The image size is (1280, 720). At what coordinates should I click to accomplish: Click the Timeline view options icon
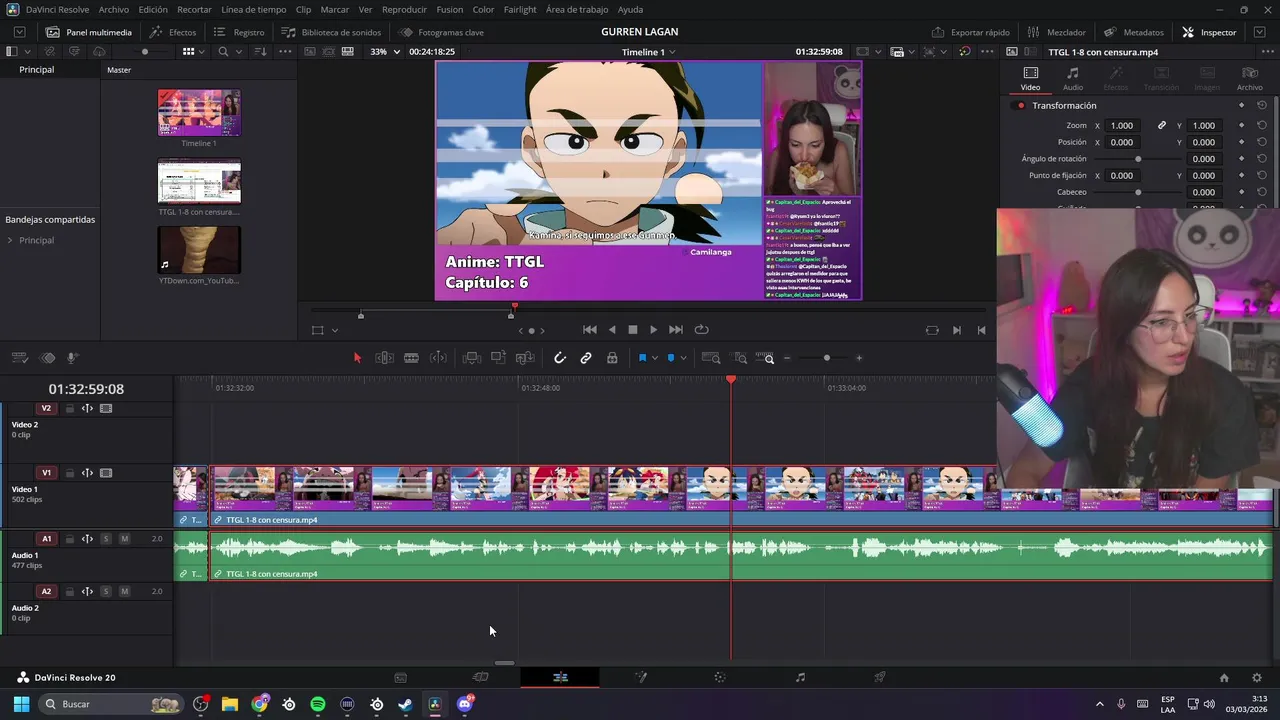pos(19,358)
